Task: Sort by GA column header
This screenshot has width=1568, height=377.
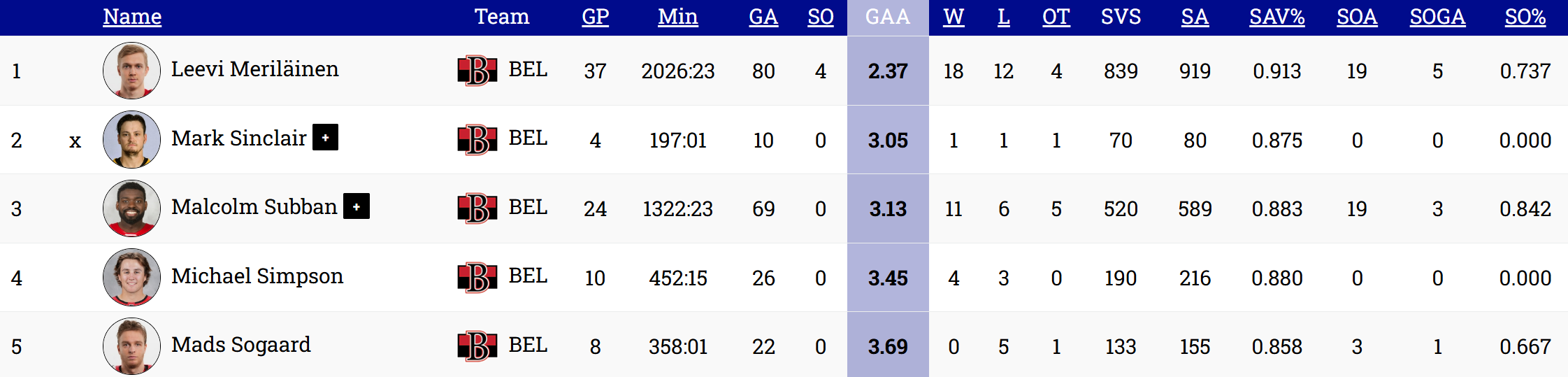Action: (763, 17)
